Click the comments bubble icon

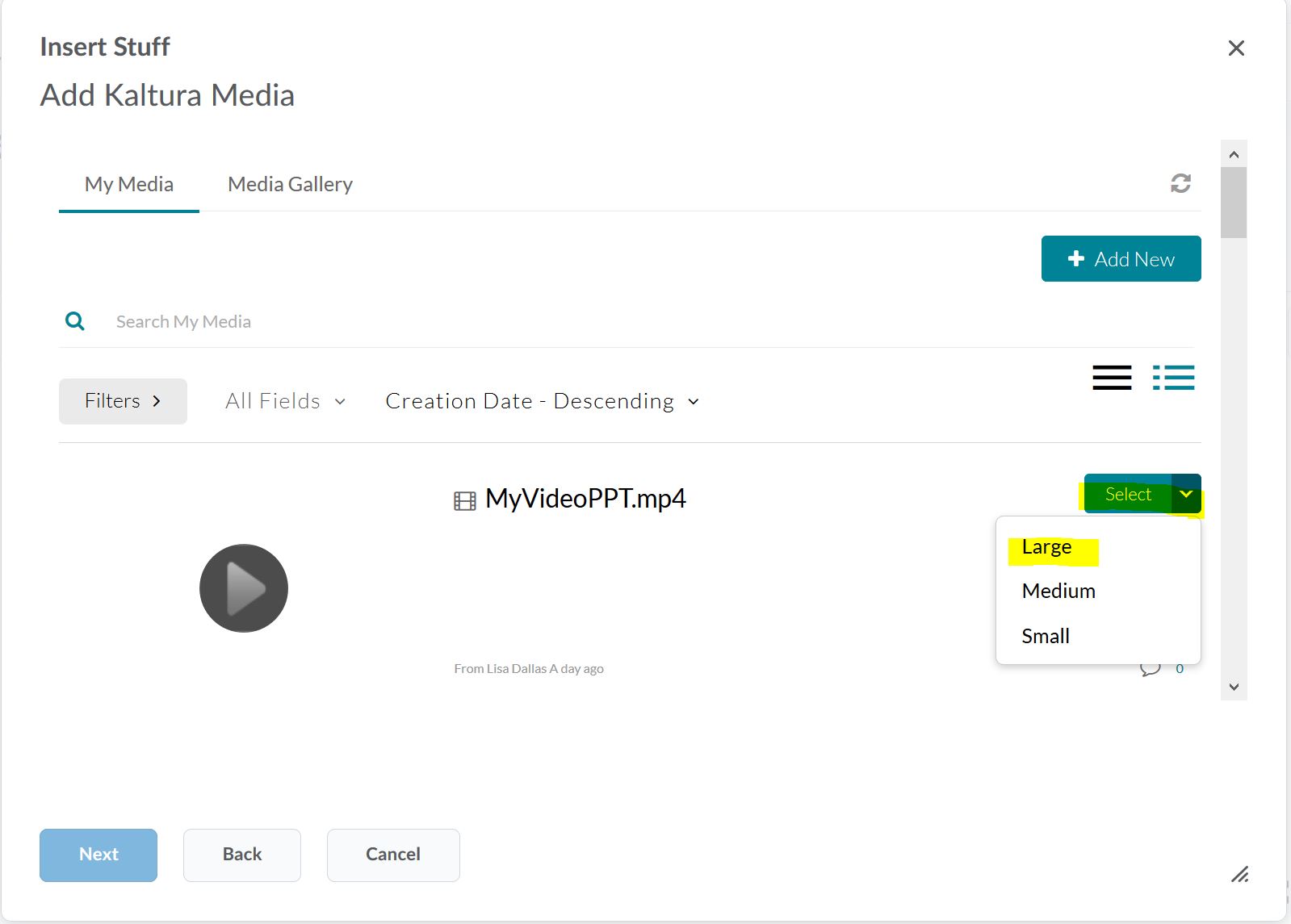point(1150,669)
